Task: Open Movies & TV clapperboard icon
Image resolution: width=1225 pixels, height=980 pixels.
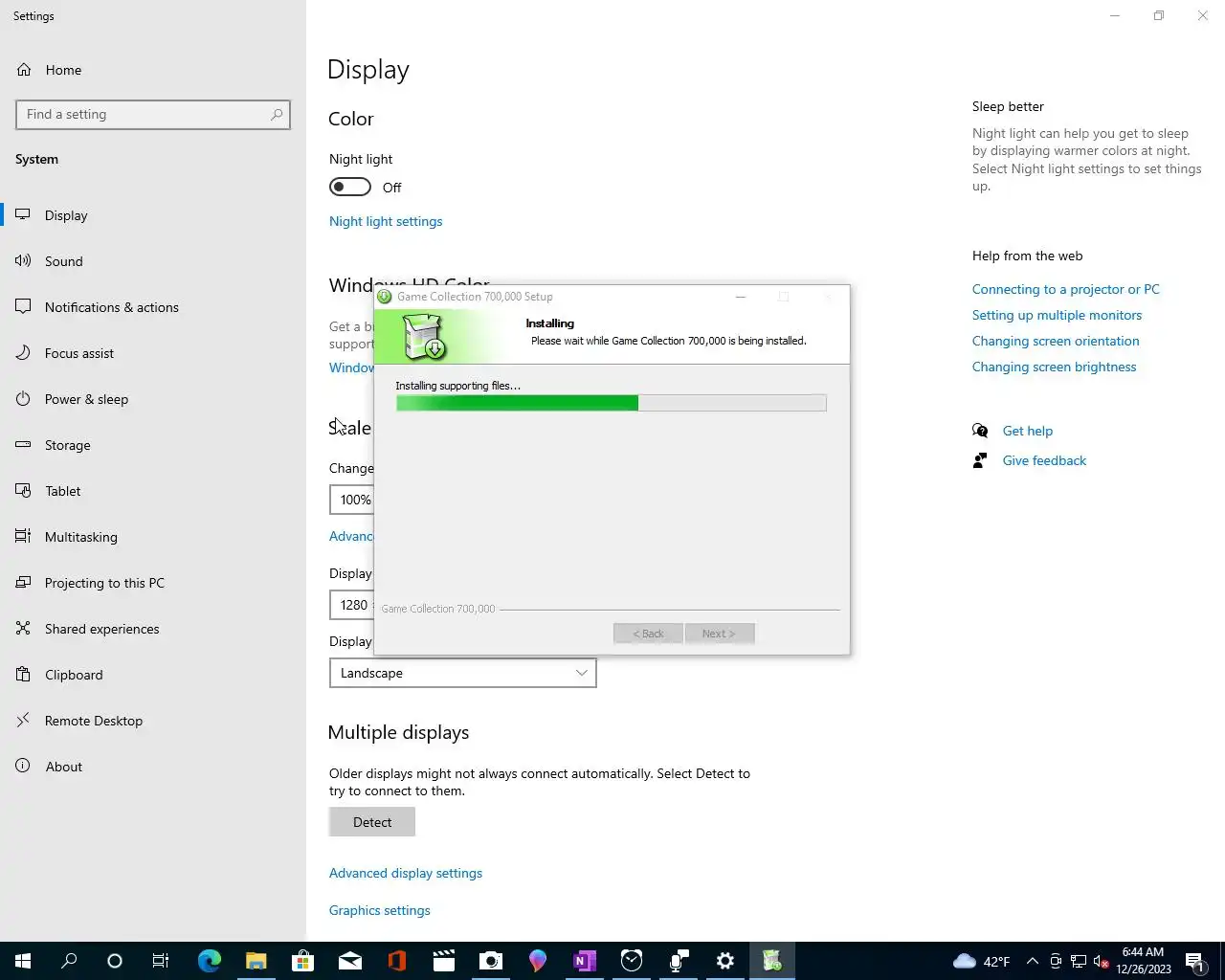Action: pyautogui.click(x=444, y=961)
